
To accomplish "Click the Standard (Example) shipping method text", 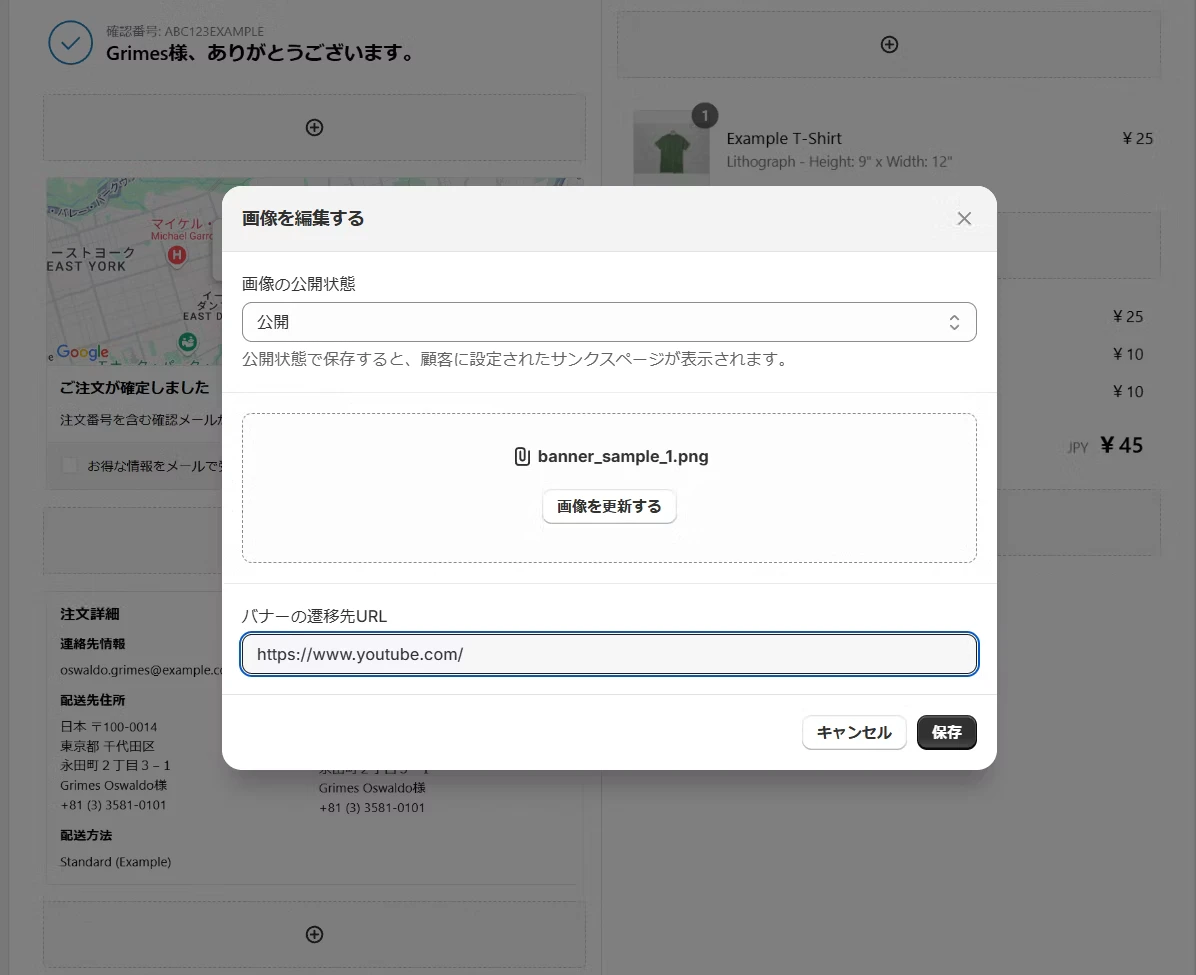I will click(115, 861).
